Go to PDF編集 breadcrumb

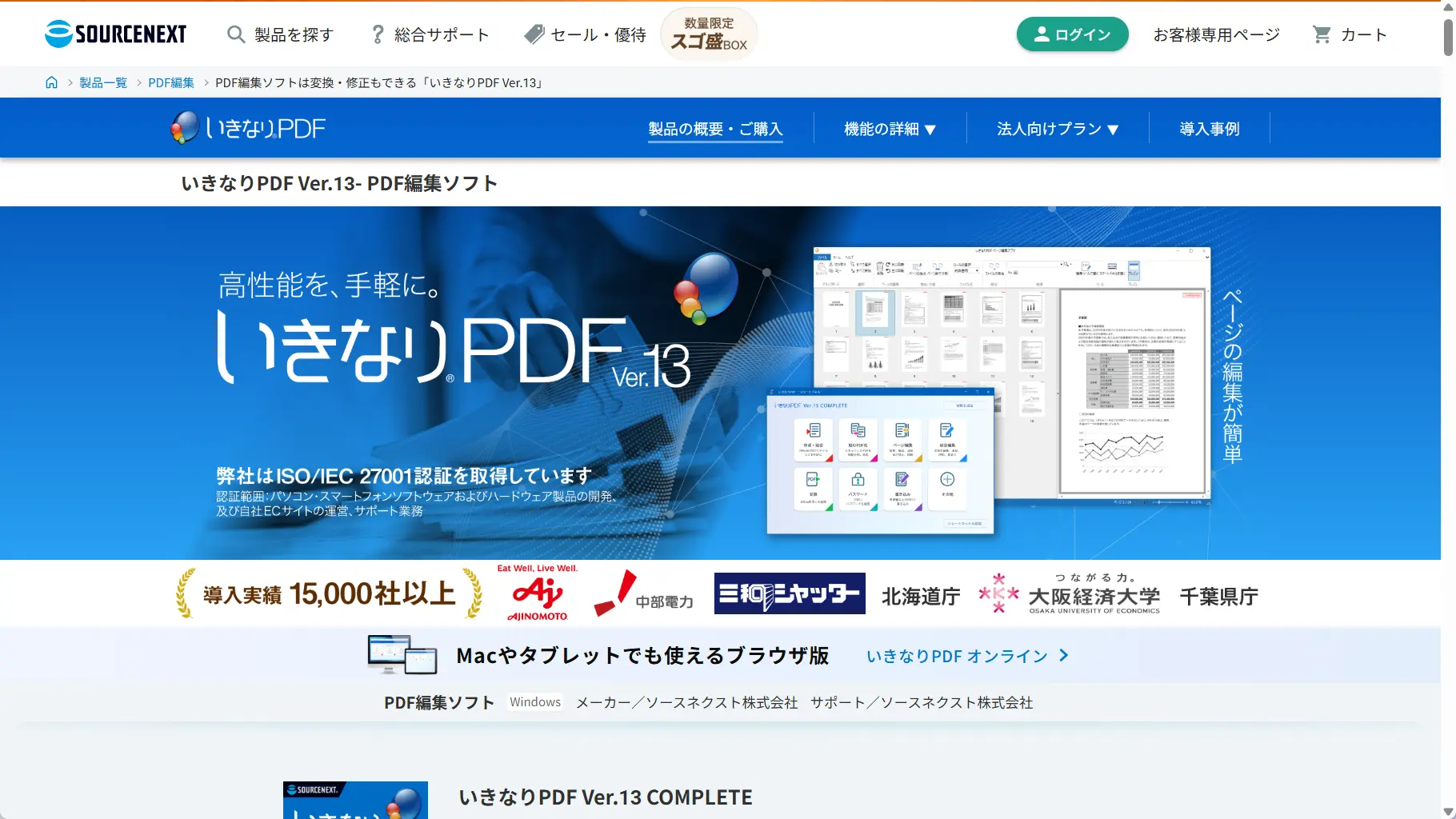(x=171, y=82)
